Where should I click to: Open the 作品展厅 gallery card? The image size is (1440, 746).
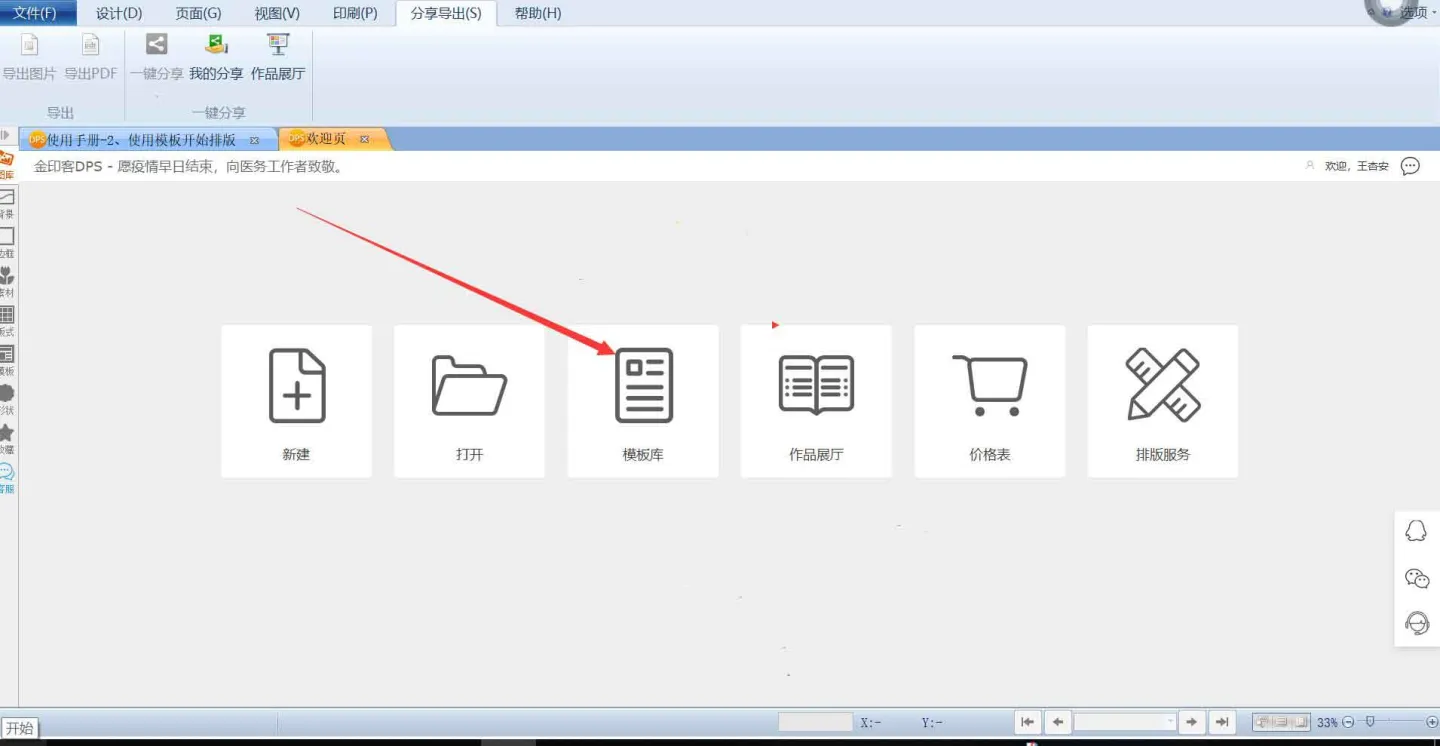816,401
